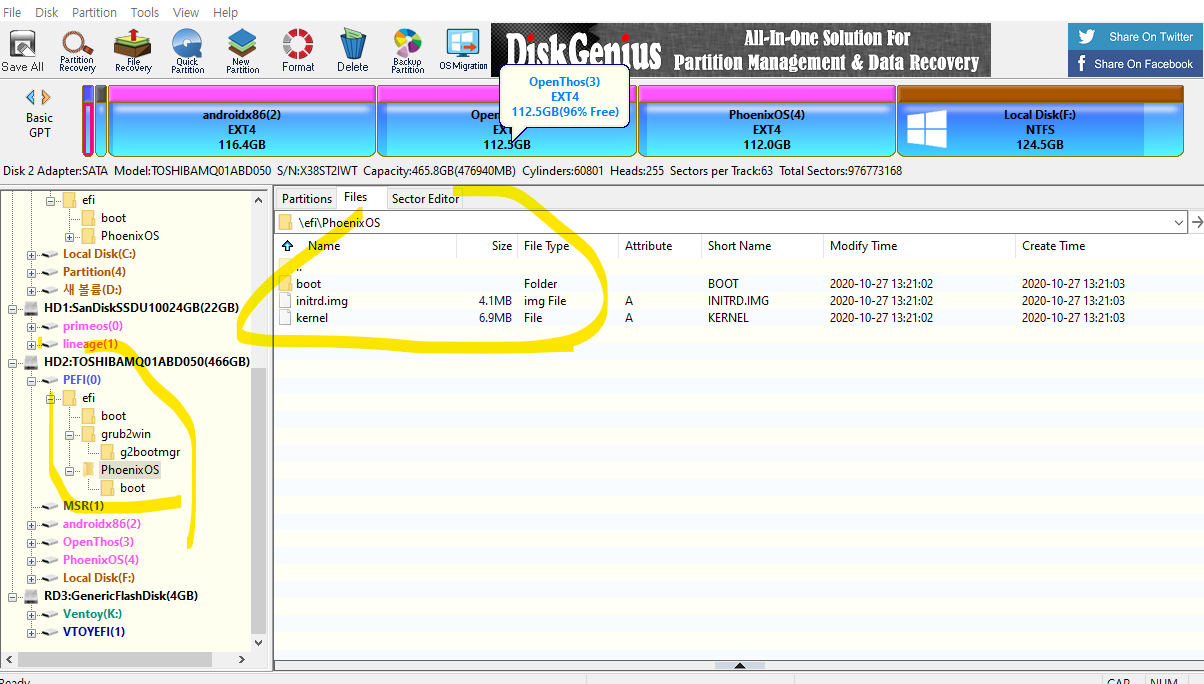
Task: Open the View menu
Action: (x=186, y=12)
